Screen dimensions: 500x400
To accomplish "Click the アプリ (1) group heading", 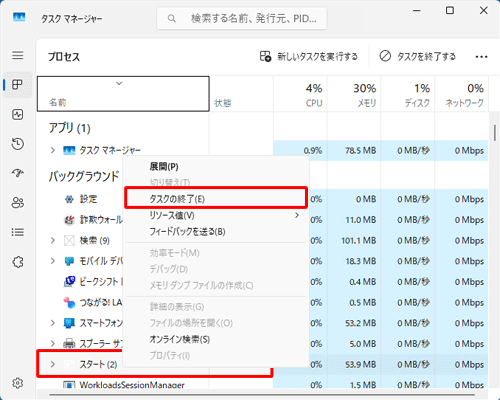I will (70, 128).
